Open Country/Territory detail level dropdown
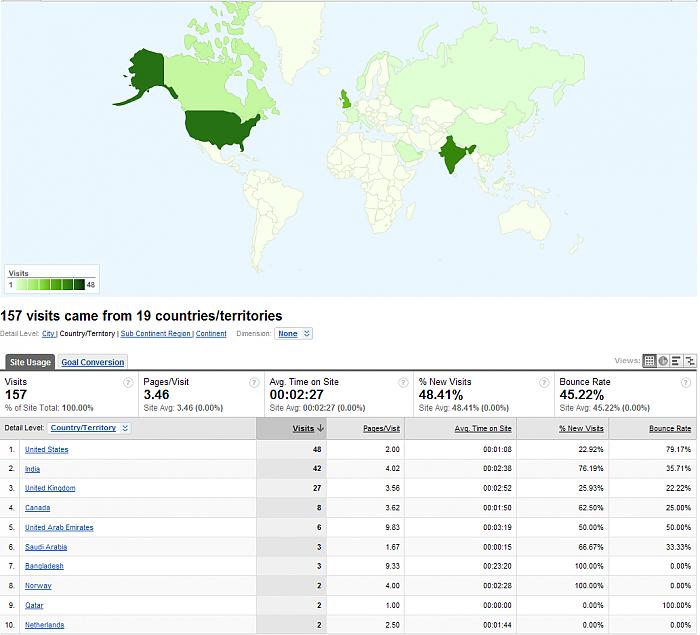This screenshot has width=700, height=635. click(x=89, y=428)
